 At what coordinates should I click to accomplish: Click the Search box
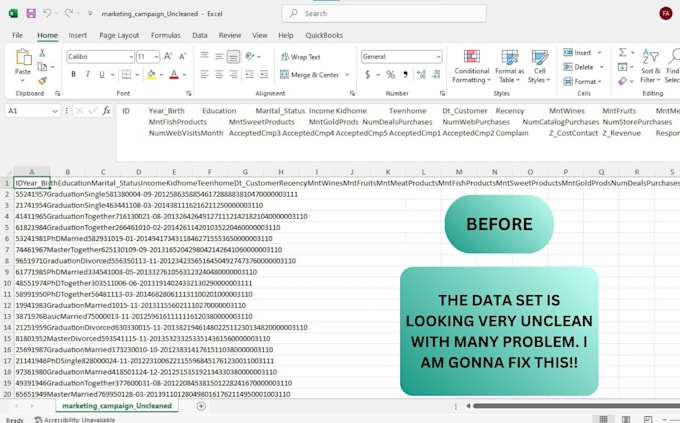384,13
